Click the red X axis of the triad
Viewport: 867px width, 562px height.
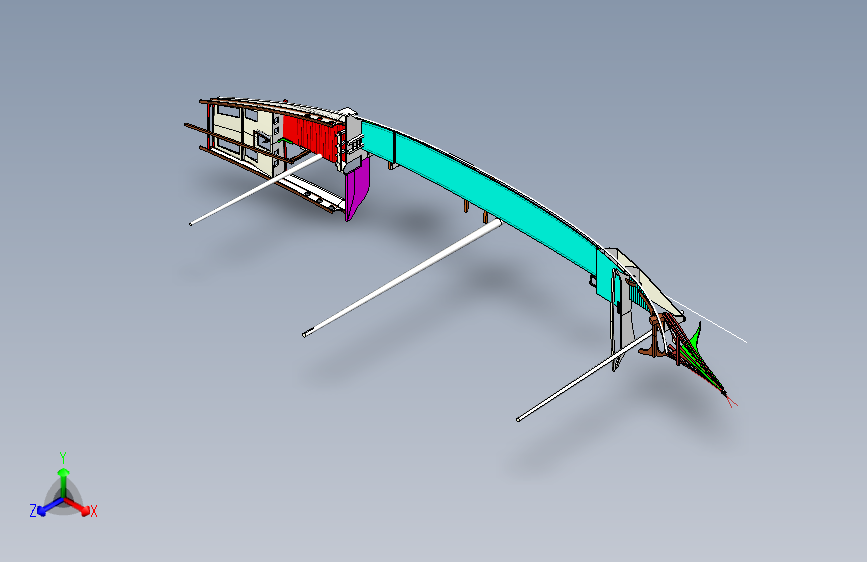(77, 506)
